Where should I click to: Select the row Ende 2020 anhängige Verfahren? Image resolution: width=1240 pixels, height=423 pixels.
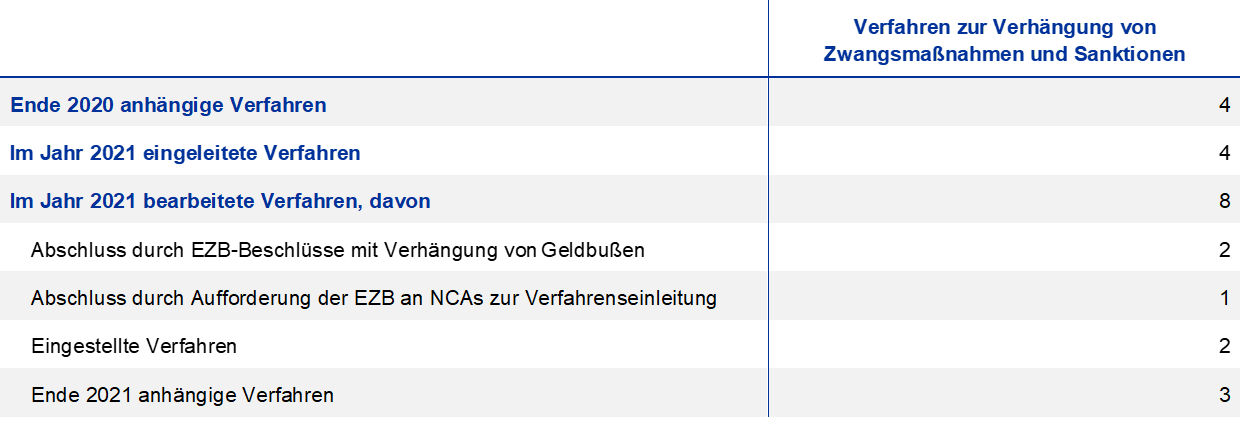[x=620, y=103]
